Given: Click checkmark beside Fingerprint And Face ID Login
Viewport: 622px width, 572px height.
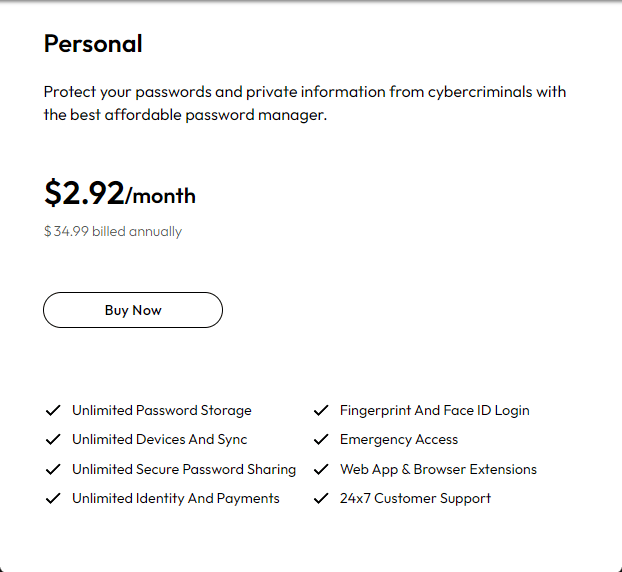Looking at the screenshot, I should point(321,410).
